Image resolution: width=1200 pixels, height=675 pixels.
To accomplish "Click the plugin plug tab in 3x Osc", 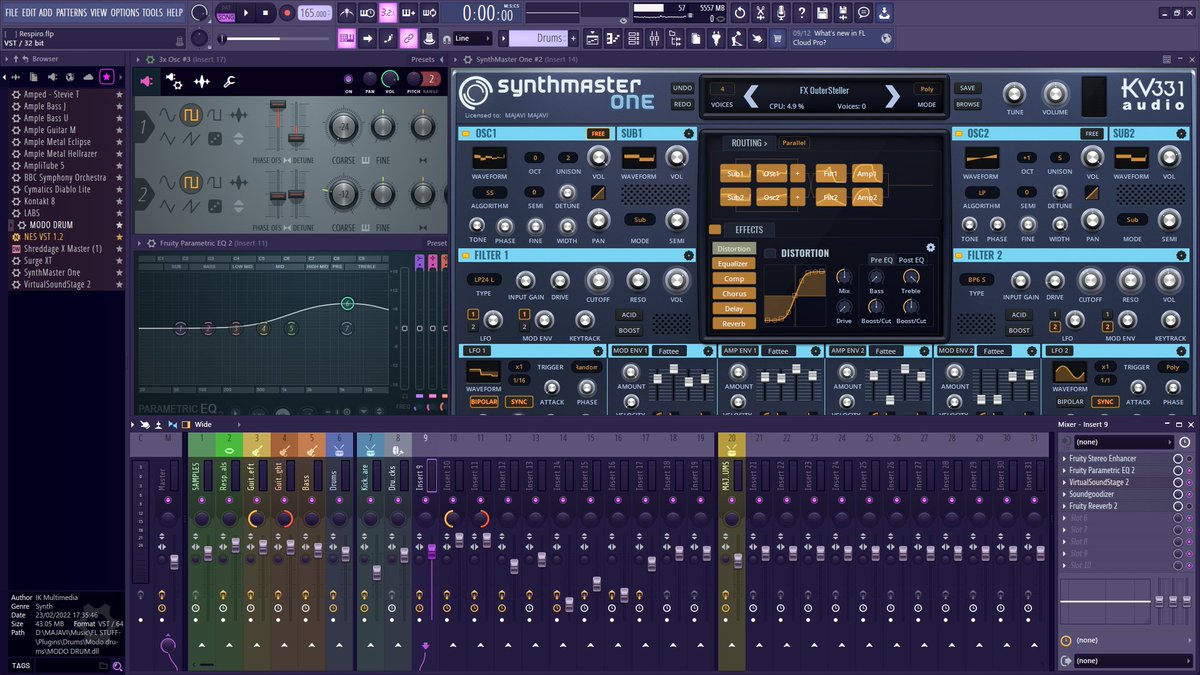I will coord(147,81).
